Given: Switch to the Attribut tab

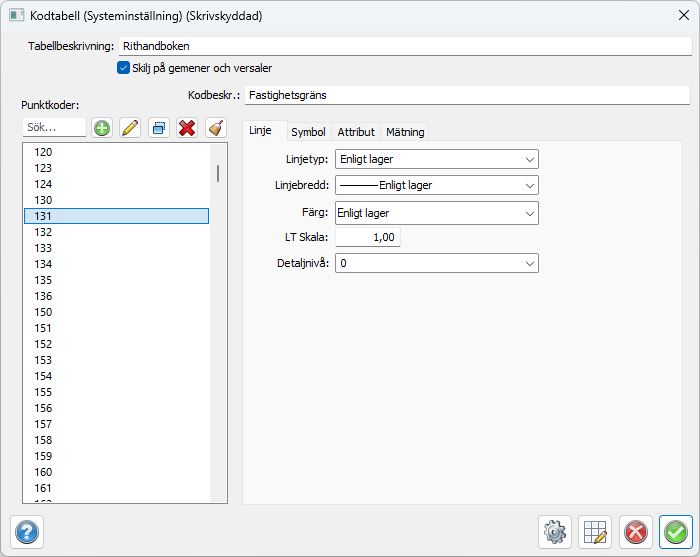Looking at the screenshot, I should pyautogui.click(x=356, y=132).
